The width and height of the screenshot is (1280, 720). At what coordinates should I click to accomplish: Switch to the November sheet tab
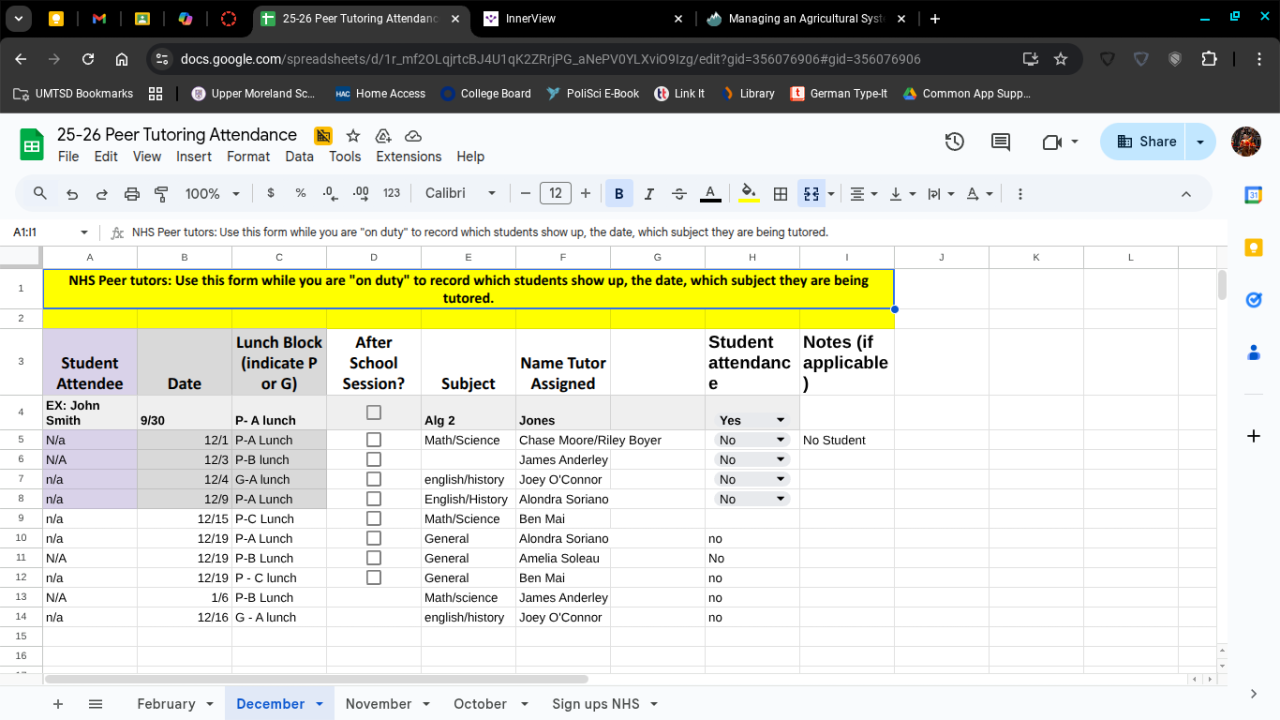pos(378,704)
